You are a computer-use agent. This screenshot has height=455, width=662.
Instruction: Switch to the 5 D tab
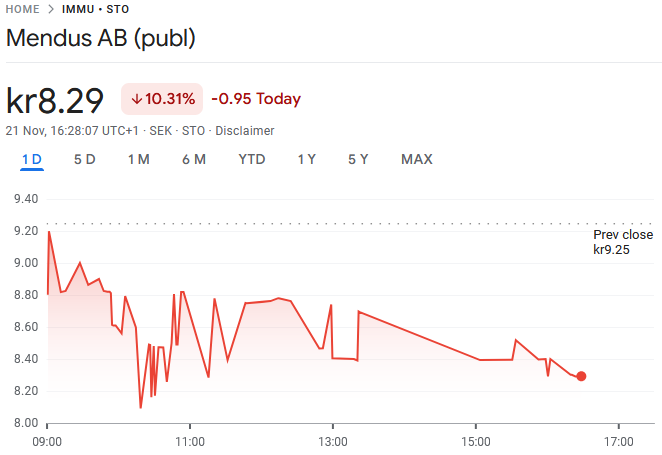84,159
